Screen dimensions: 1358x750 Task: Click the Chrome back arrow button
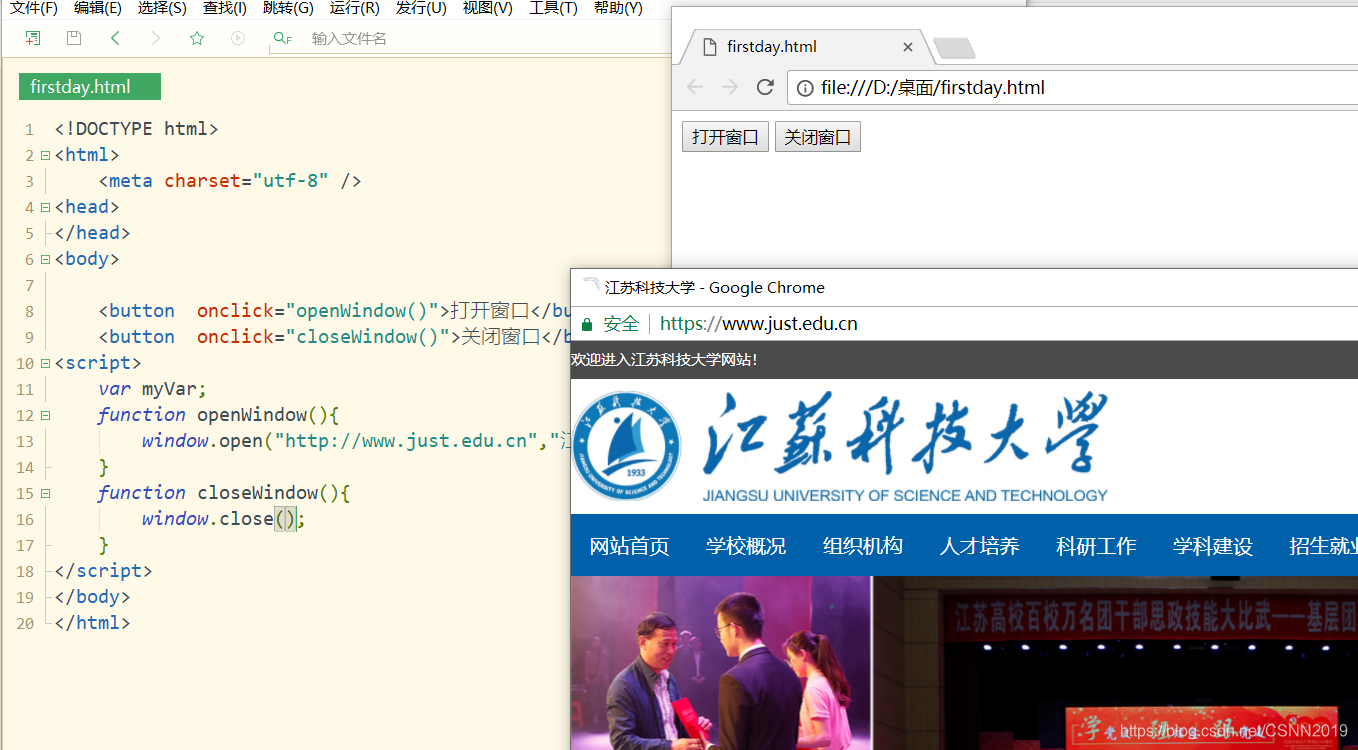click(695, 87)
